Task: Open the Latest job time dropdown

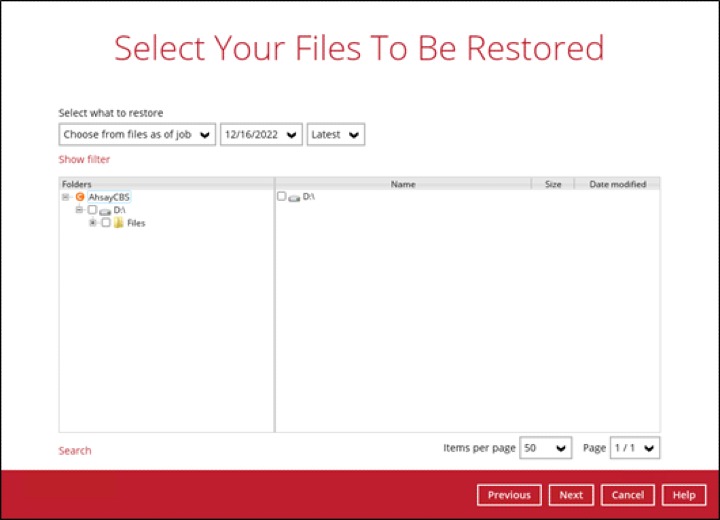Action: click(336, 135)
